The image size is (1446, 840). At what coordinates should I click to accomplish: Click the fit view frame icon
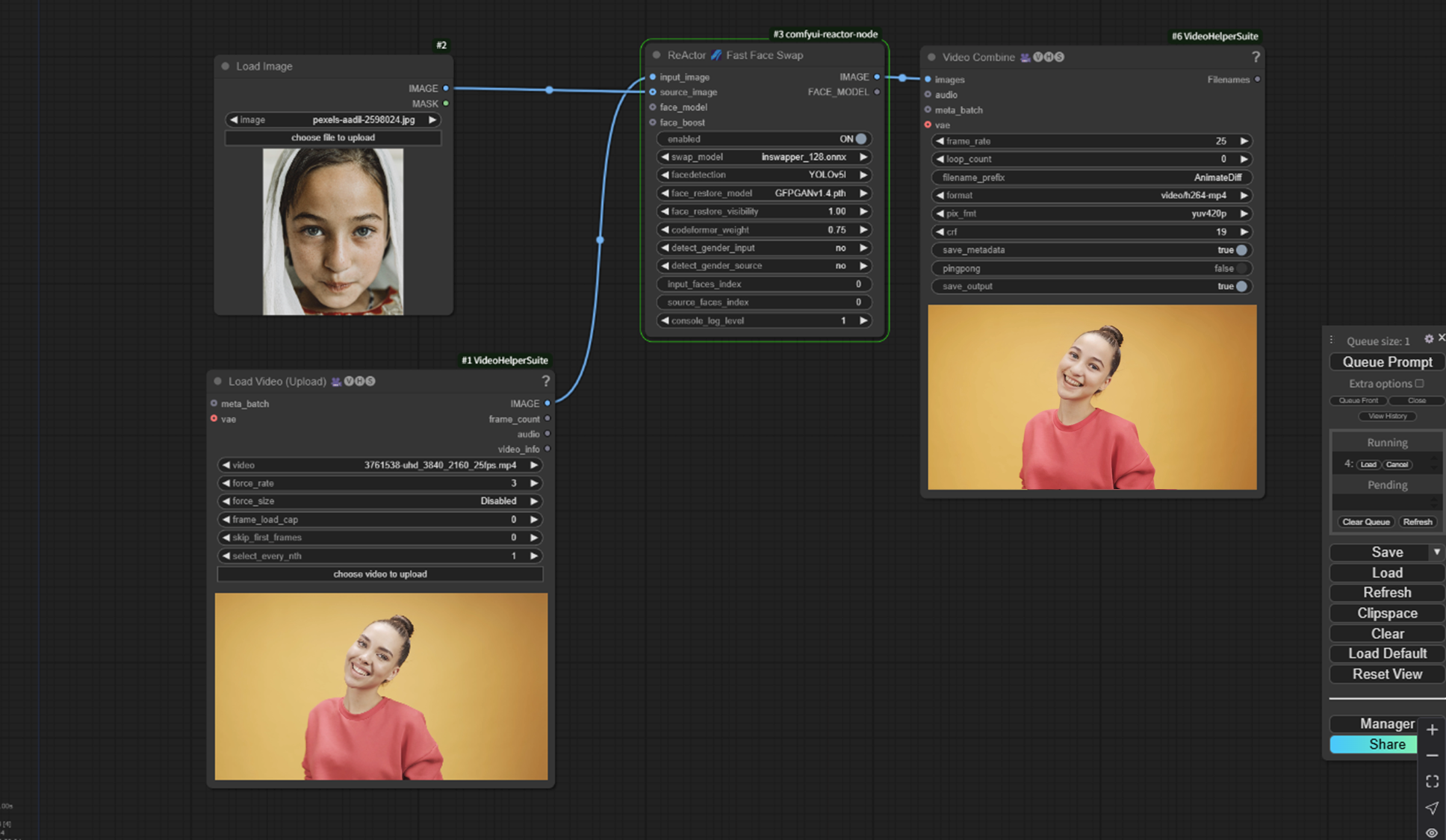click(x=1432, y=782)
